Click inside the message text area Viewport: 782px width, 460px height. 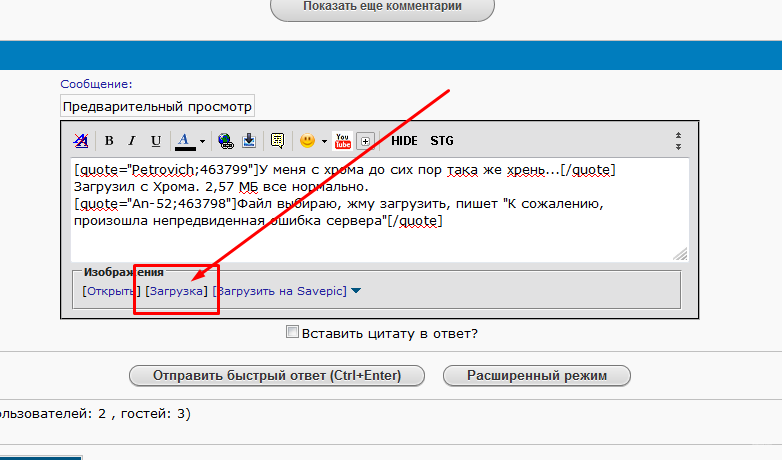[x=380, y=210]
